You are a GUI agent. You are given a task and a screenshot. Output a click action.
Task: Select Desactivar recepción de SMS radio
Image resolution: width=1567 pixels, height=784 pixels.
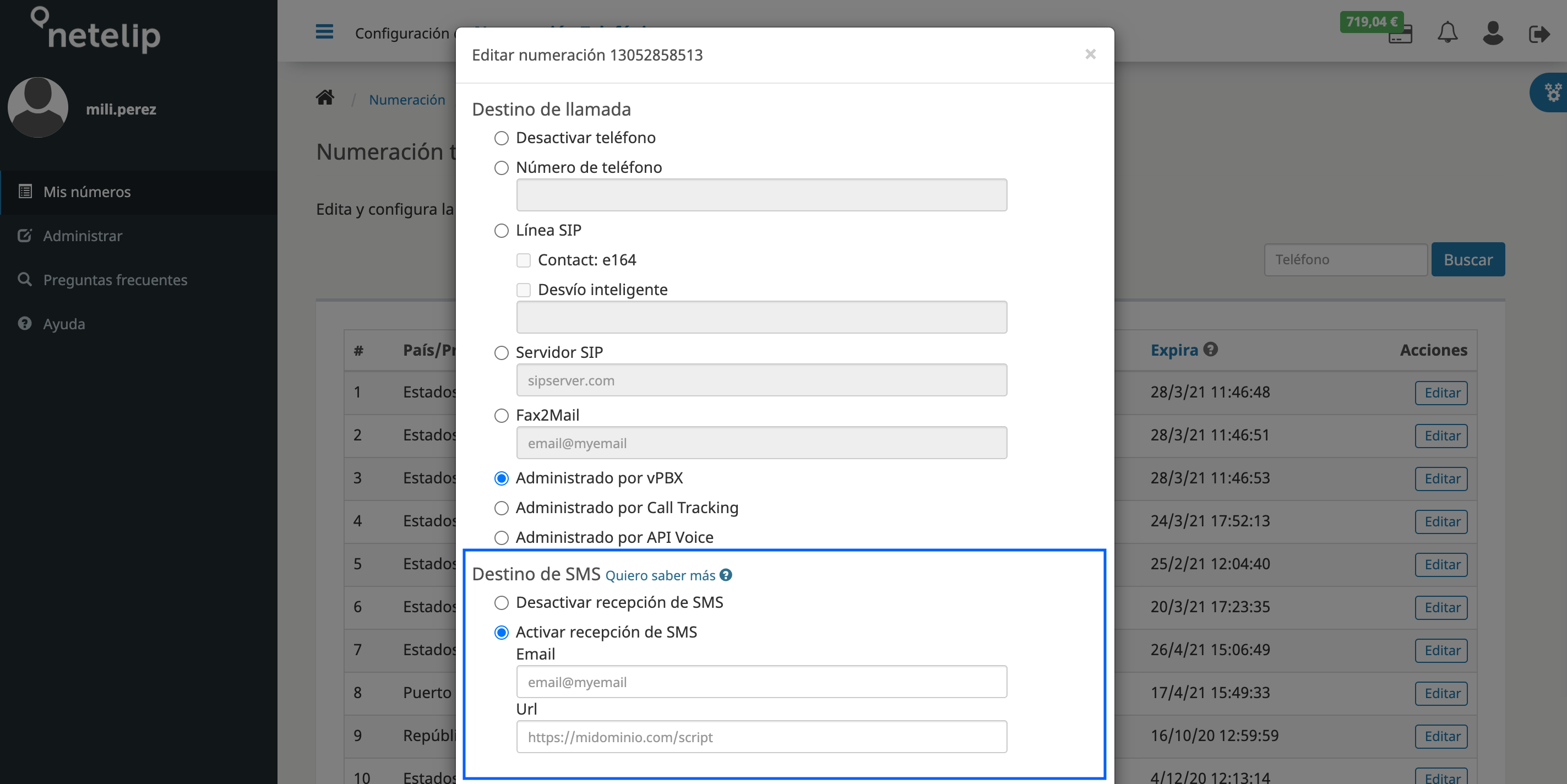tap(500, 603)
